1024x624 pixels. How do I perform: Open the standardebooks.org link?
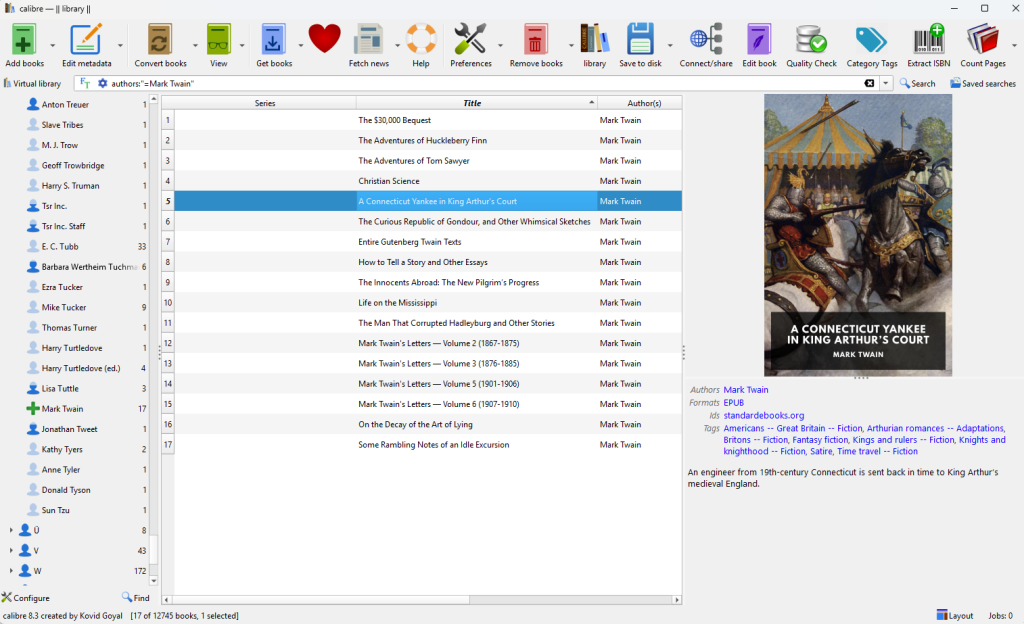763,415
